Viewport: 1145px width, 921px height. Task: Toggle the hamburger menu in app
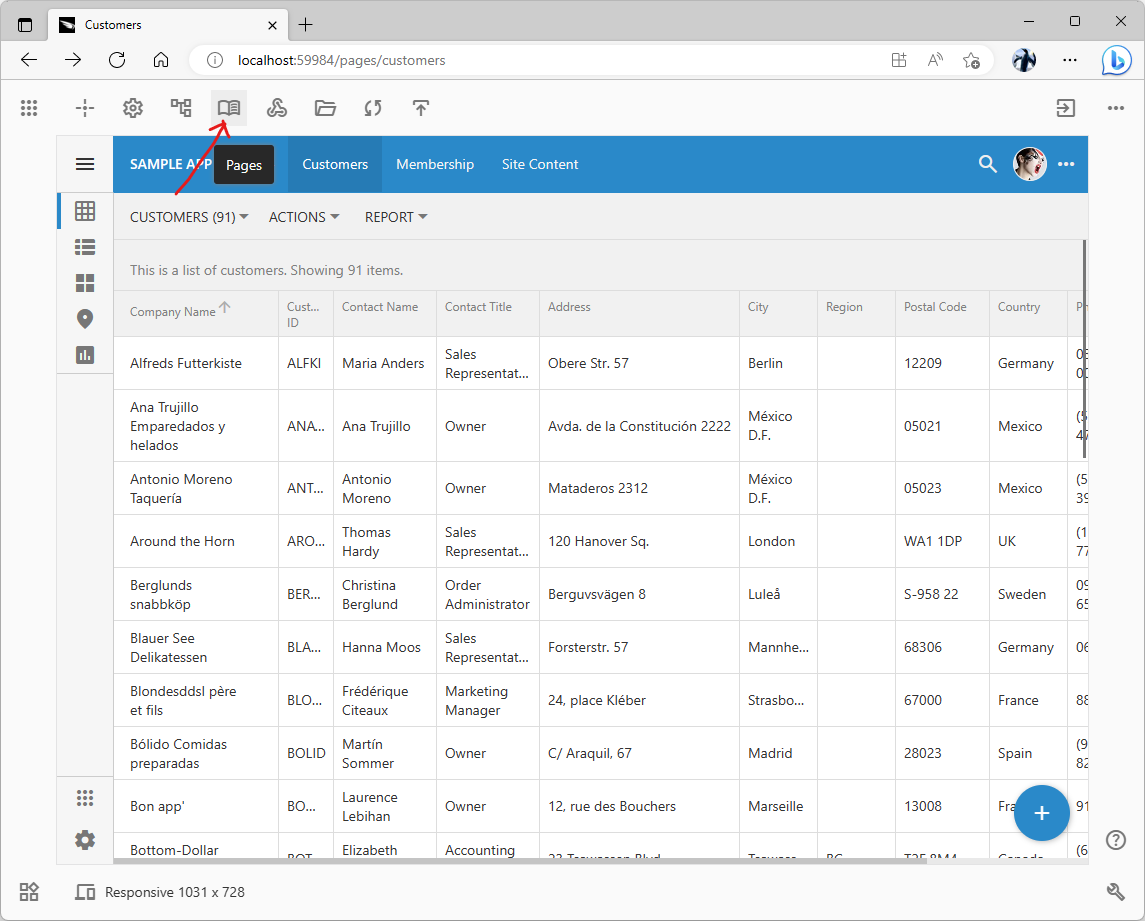(85, 164)
